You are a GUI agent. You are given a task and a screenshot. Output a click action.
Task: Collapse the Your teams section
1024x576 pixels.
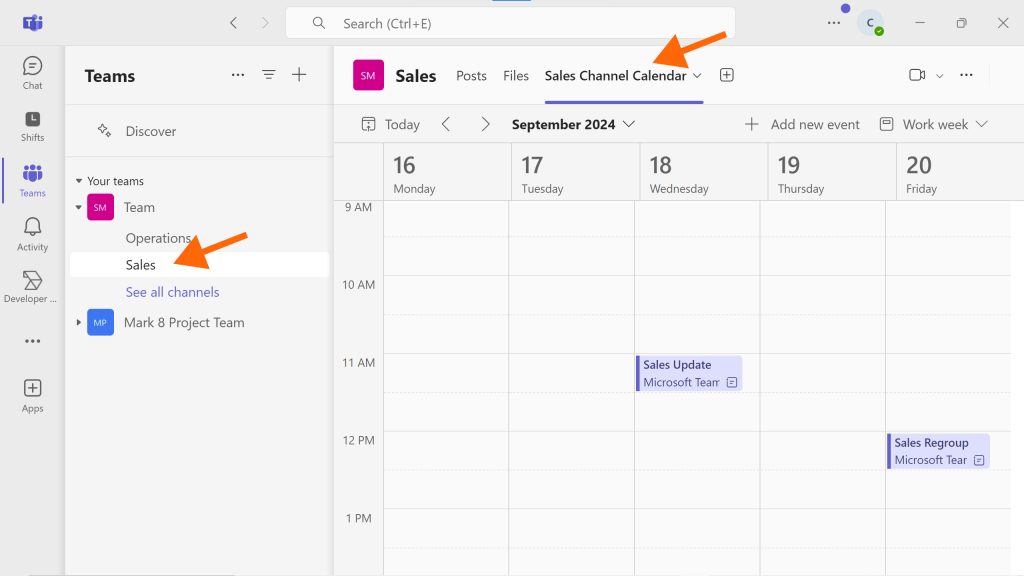click(x=78, y=181)
